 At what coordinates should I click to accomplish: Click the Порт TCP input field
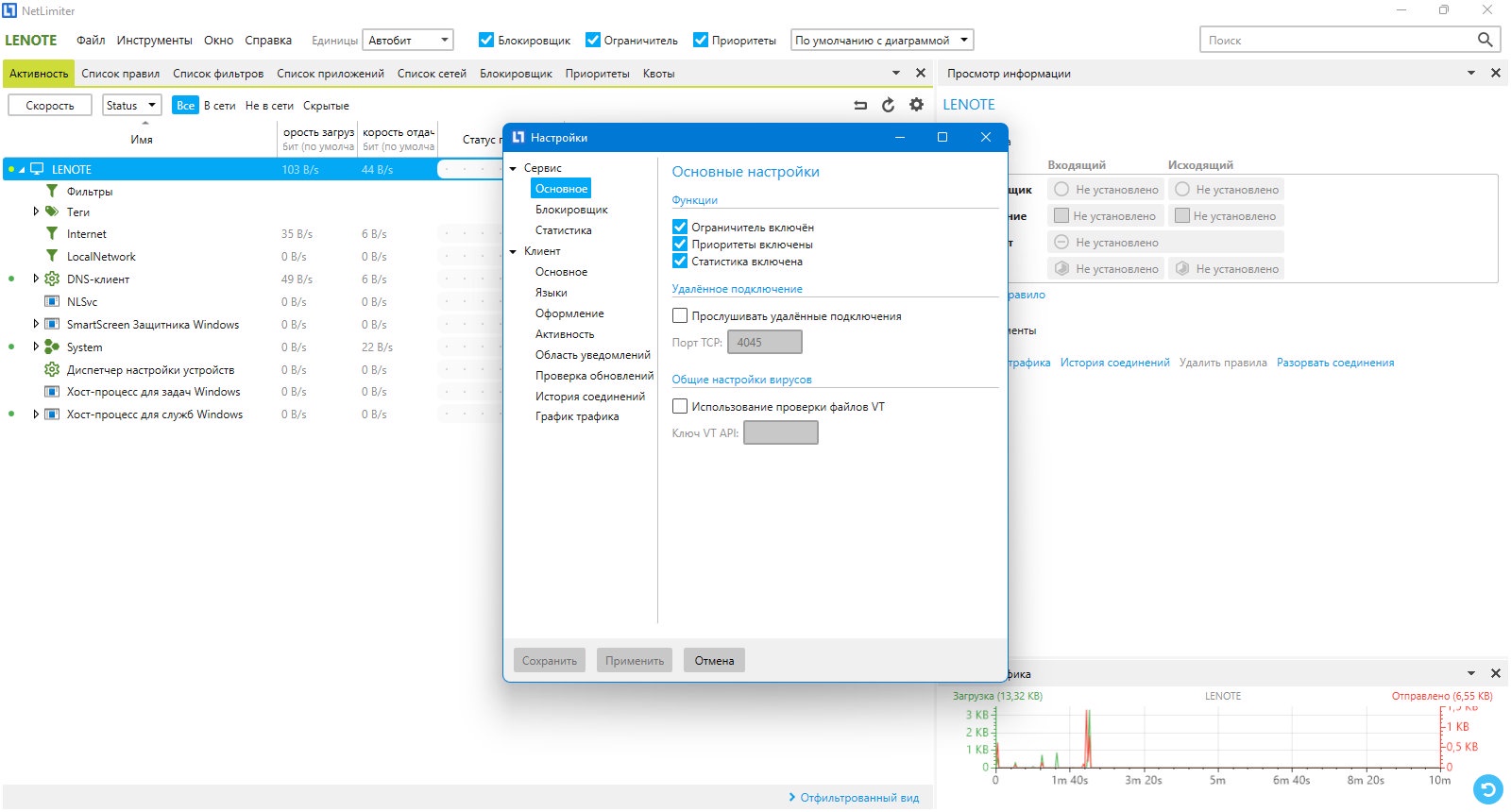765,342
